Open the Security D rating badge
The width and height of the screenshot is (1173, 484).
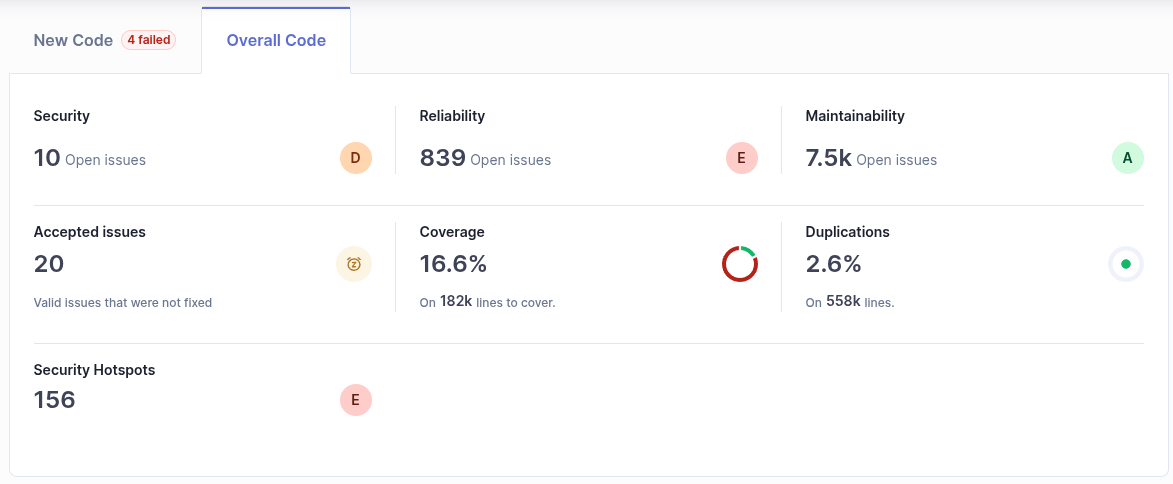coord(355,158)
